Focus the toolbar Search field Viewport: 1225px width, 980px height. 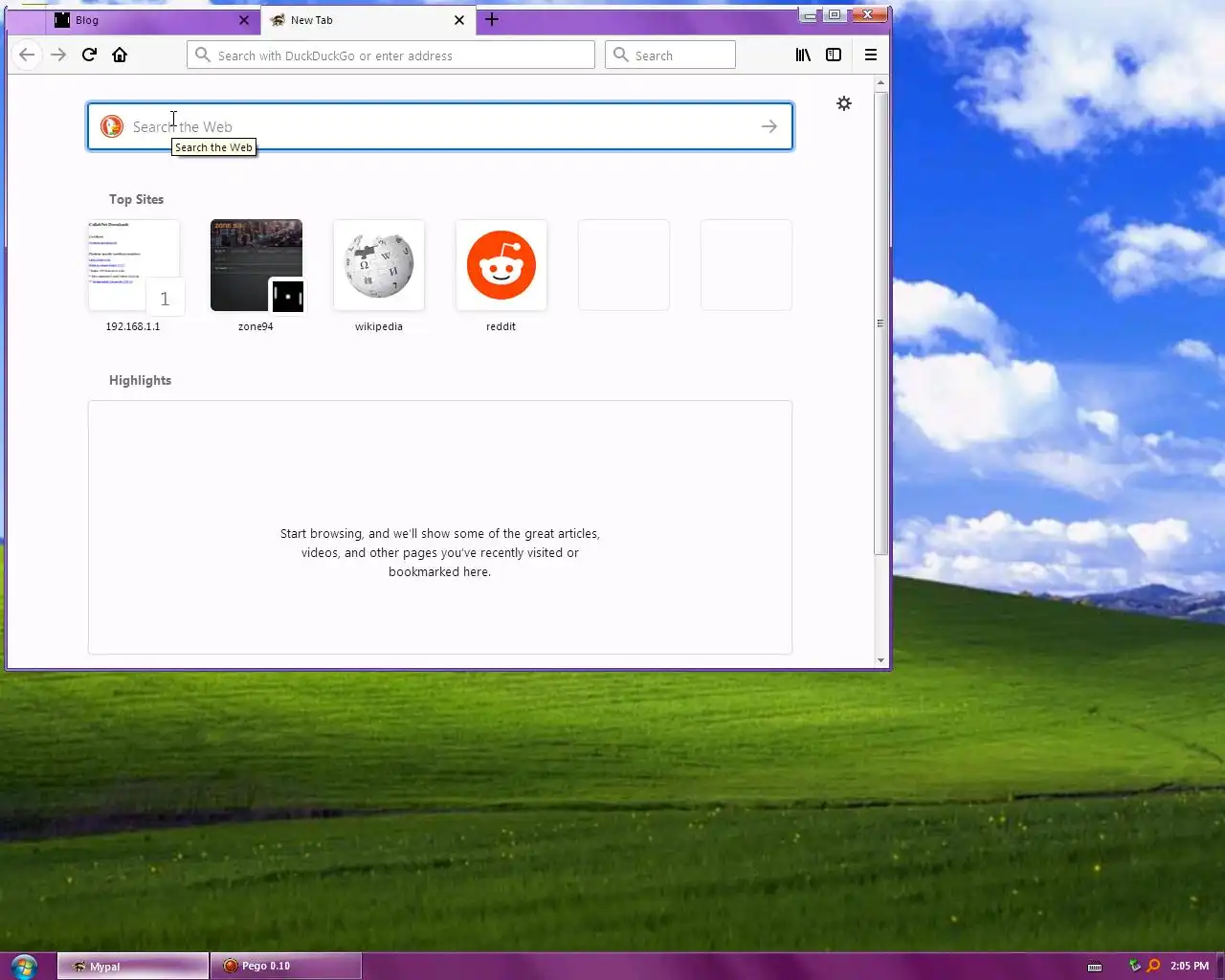click(670, 55)
